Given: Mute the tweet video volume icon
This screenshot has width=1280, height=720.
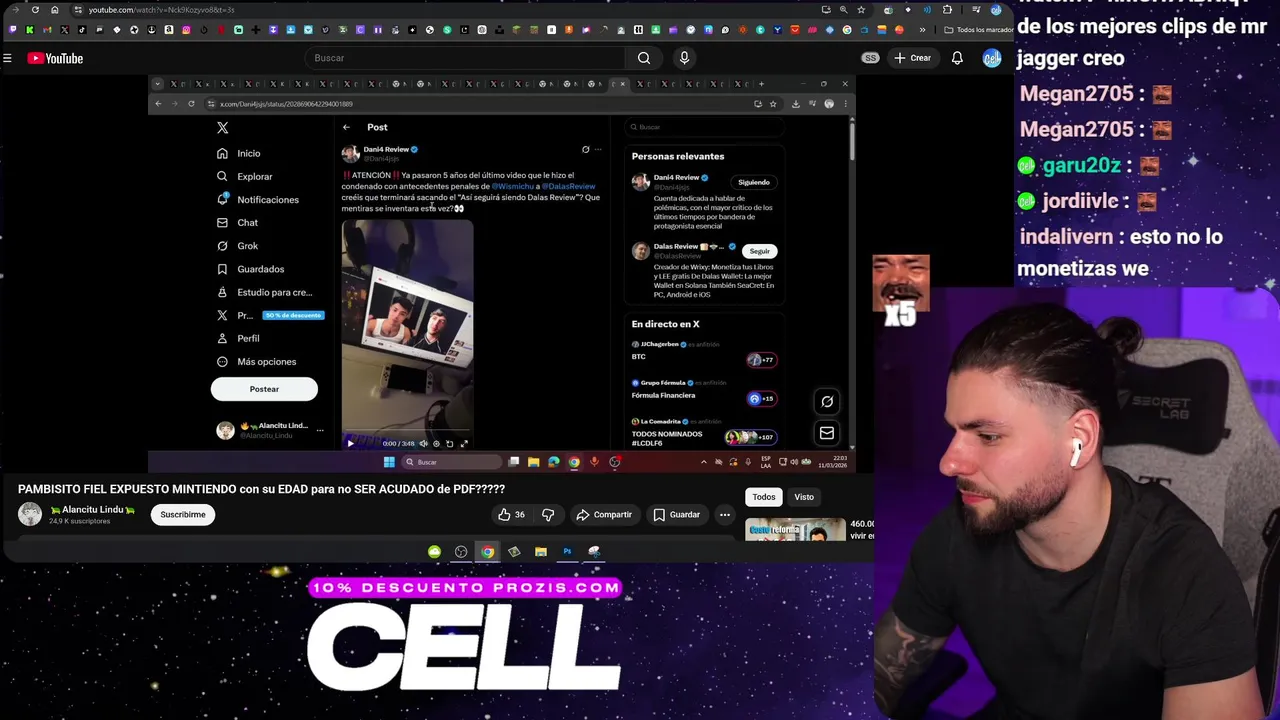Looking at the screenshot, I should (x=423, y=443).
